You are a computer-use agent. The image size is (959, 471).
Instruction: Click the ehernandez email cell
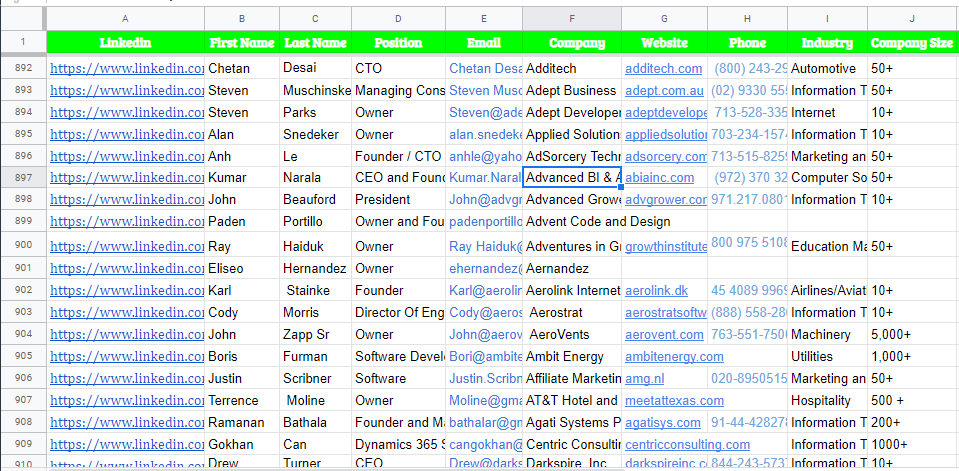tap(484, 268)
